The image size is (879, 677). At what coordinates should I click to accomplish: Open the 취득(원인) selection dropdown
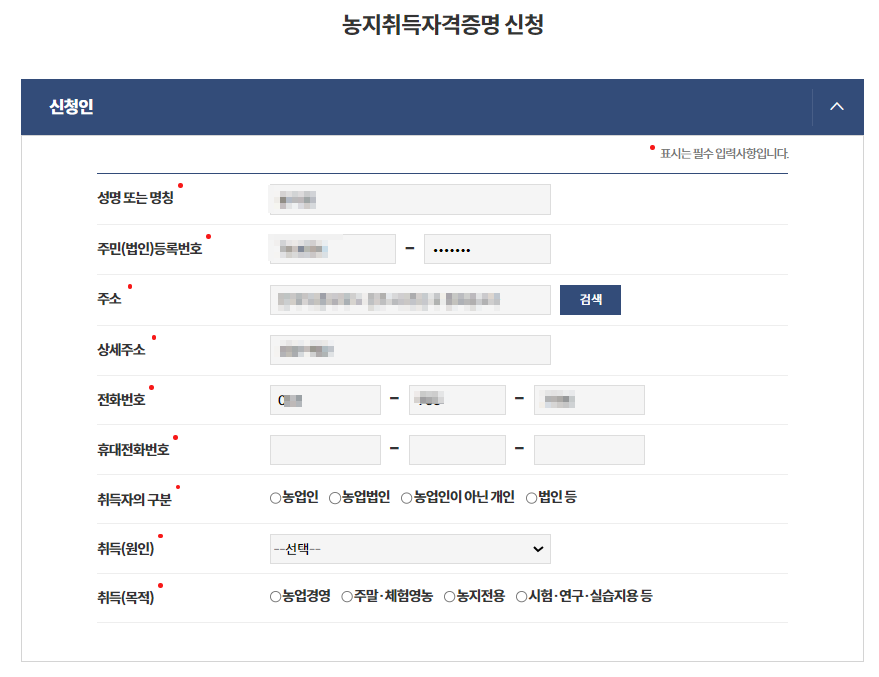[409, 548]
